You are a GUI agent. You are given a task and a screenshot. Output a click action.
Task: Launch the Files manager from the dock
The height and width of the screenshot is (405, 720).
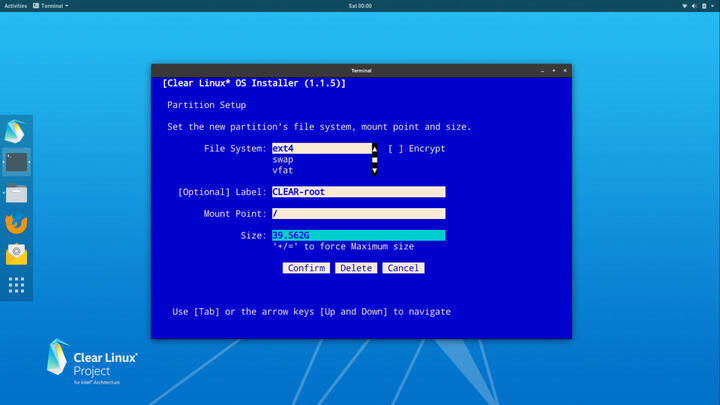tap(17, 193)
